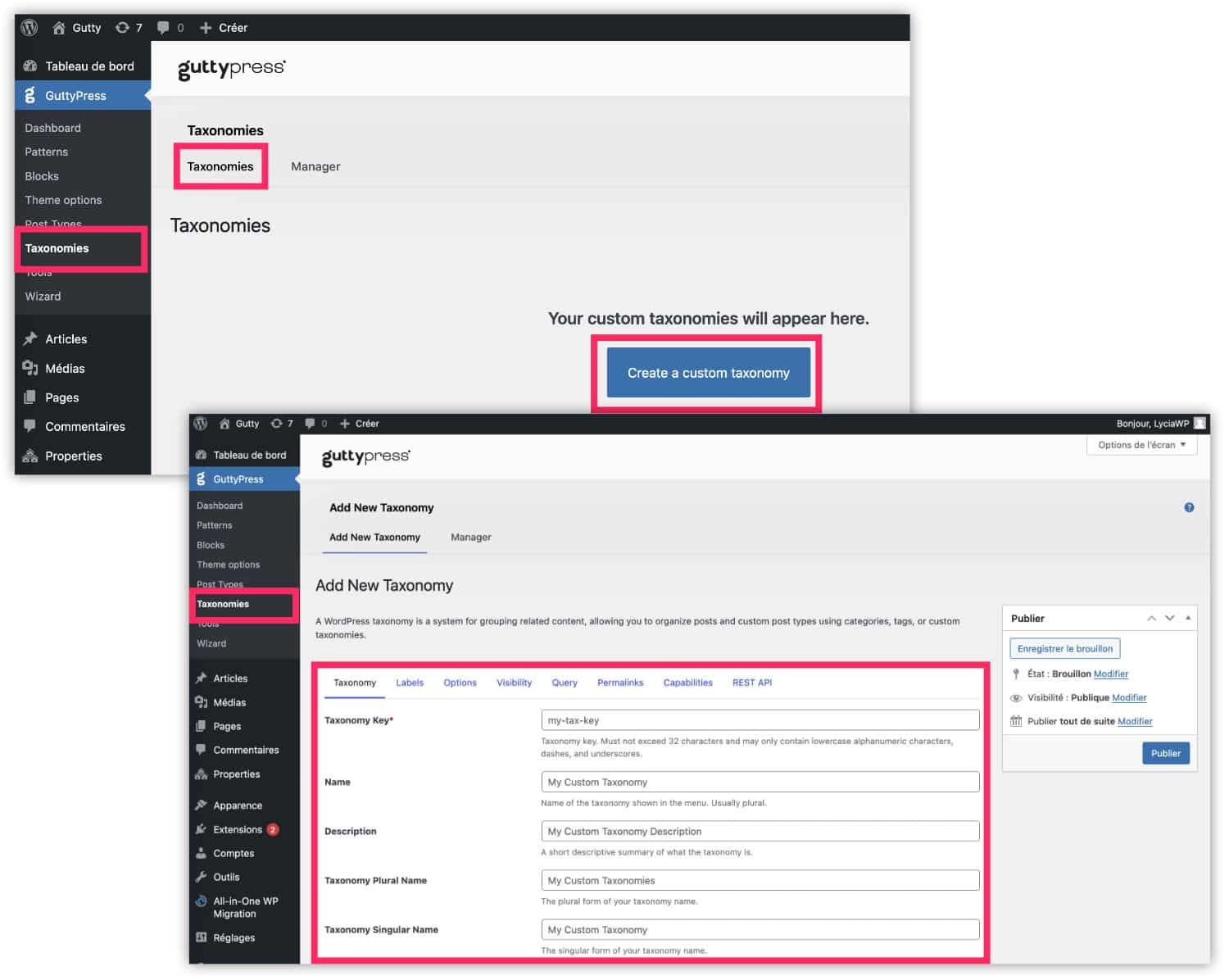The width and height of the screenshot is (1229, 980).
Task: Open Query tab in taxonomy form
Action: coord(565,683)
